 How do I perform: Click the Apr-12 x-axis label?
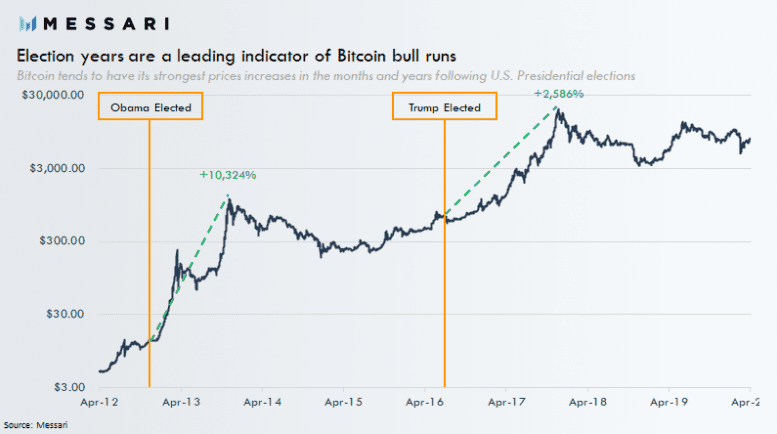coord(100,402)
